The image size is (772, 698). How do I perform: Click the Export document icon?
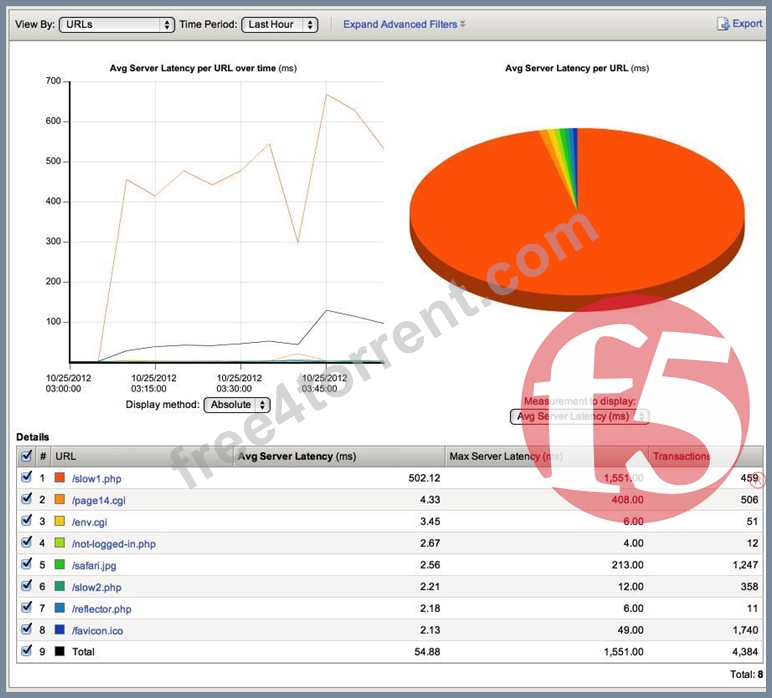click(723, 24)
